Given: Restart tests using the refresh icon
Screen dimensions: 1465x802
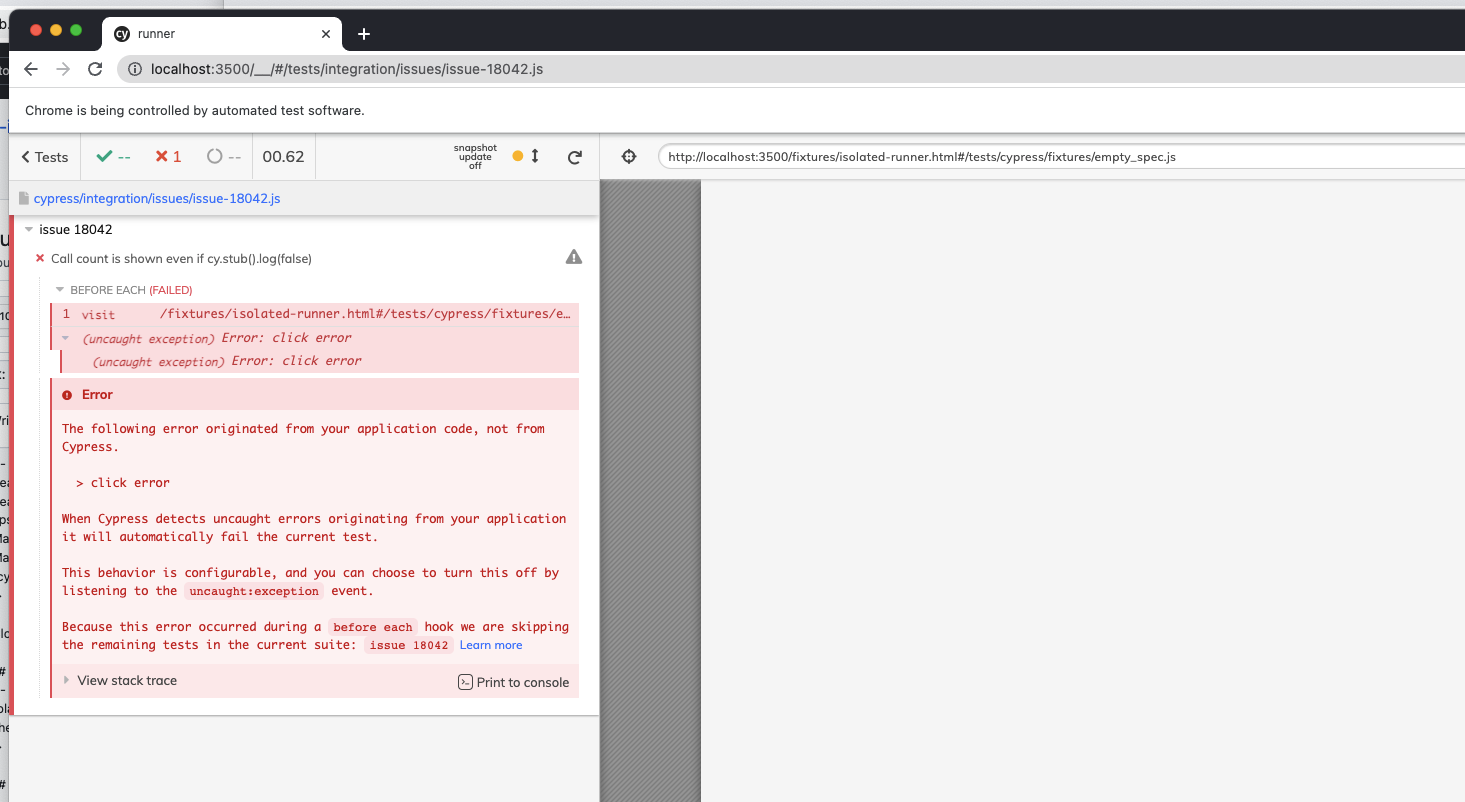Looking at the screenshot, I should click(575, 157).
